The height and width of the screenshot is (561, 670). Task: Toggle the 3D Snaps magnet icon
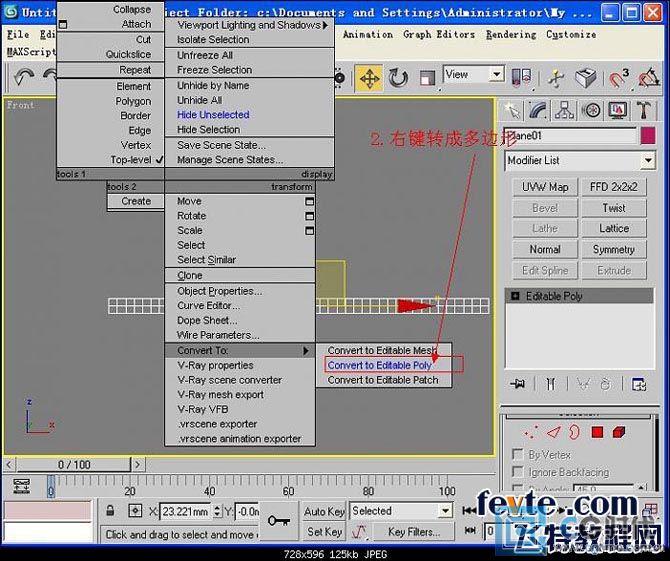618,78
